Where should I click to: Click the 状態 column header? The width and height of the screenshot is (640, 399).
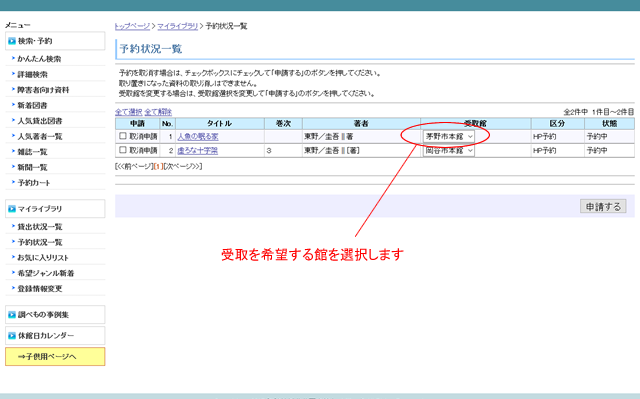click(x=609, y=124)
